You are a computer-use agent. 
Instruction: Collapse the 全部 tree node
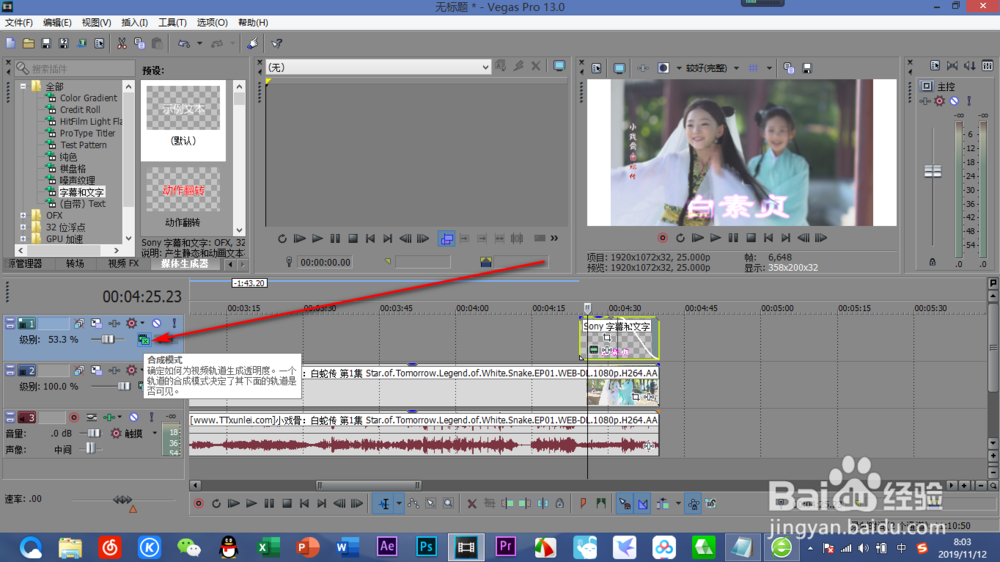[24, 86]
